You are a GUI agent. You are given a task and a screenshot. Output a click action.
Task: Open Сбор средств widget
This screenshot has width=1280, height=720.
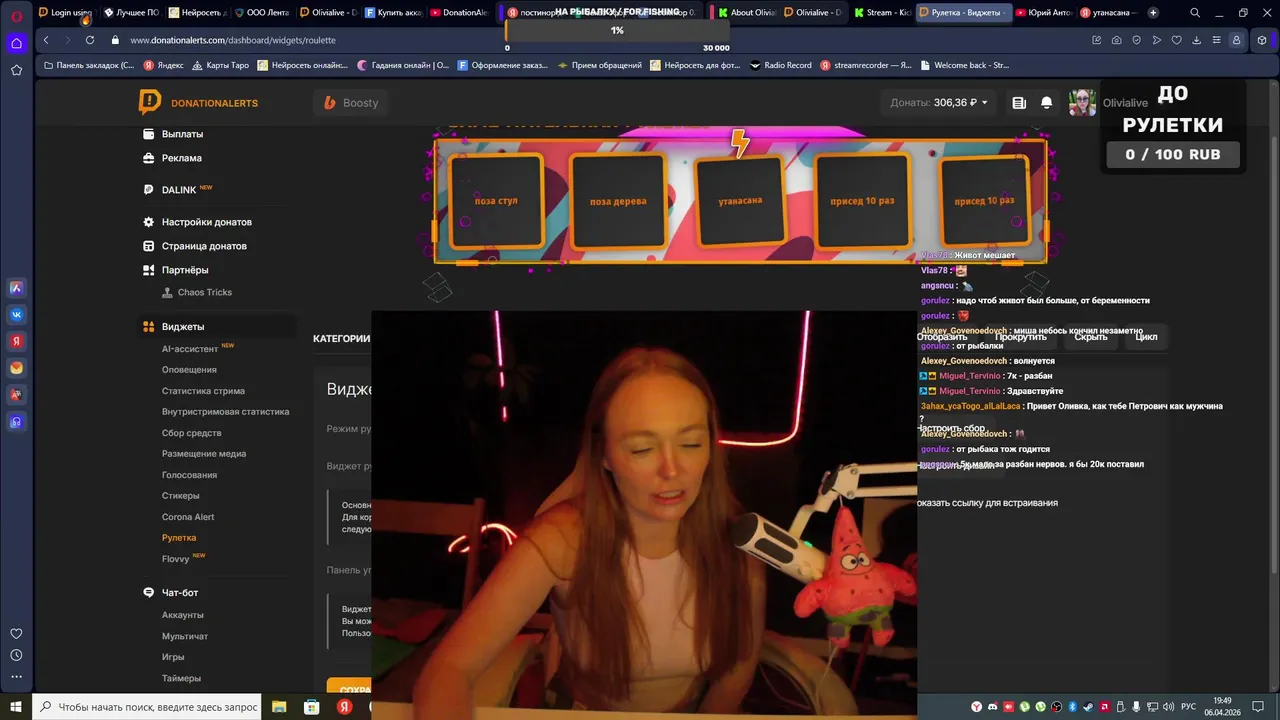[x=191, y=433]
